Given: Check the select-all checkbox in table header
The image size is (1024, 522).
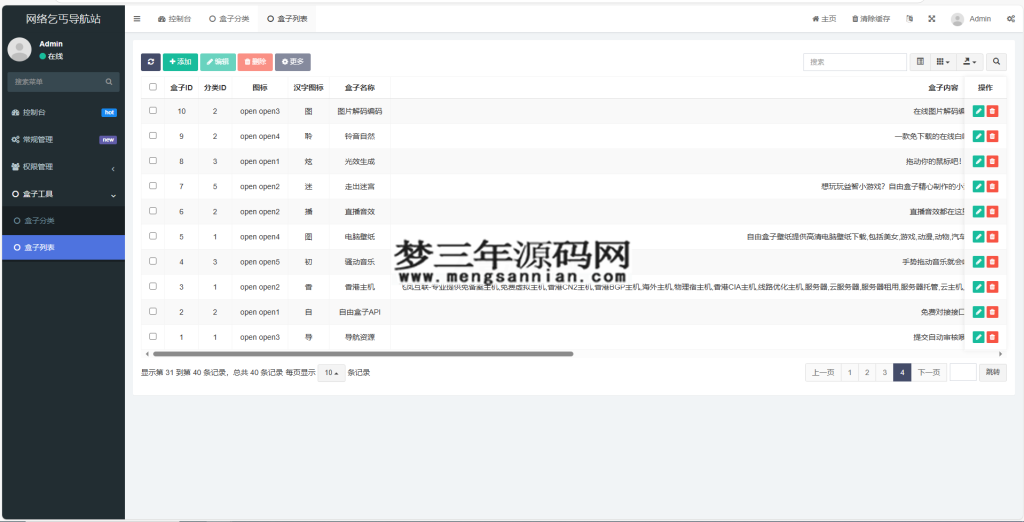Looking at the screenshot, I should tap(153, 86).
